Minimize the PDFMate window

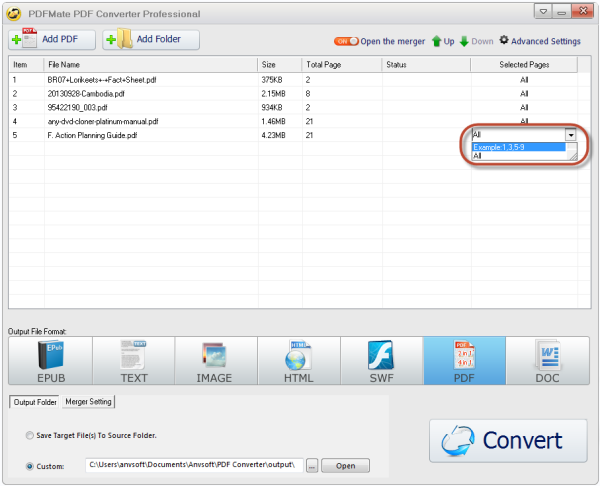tap(561, 11)
